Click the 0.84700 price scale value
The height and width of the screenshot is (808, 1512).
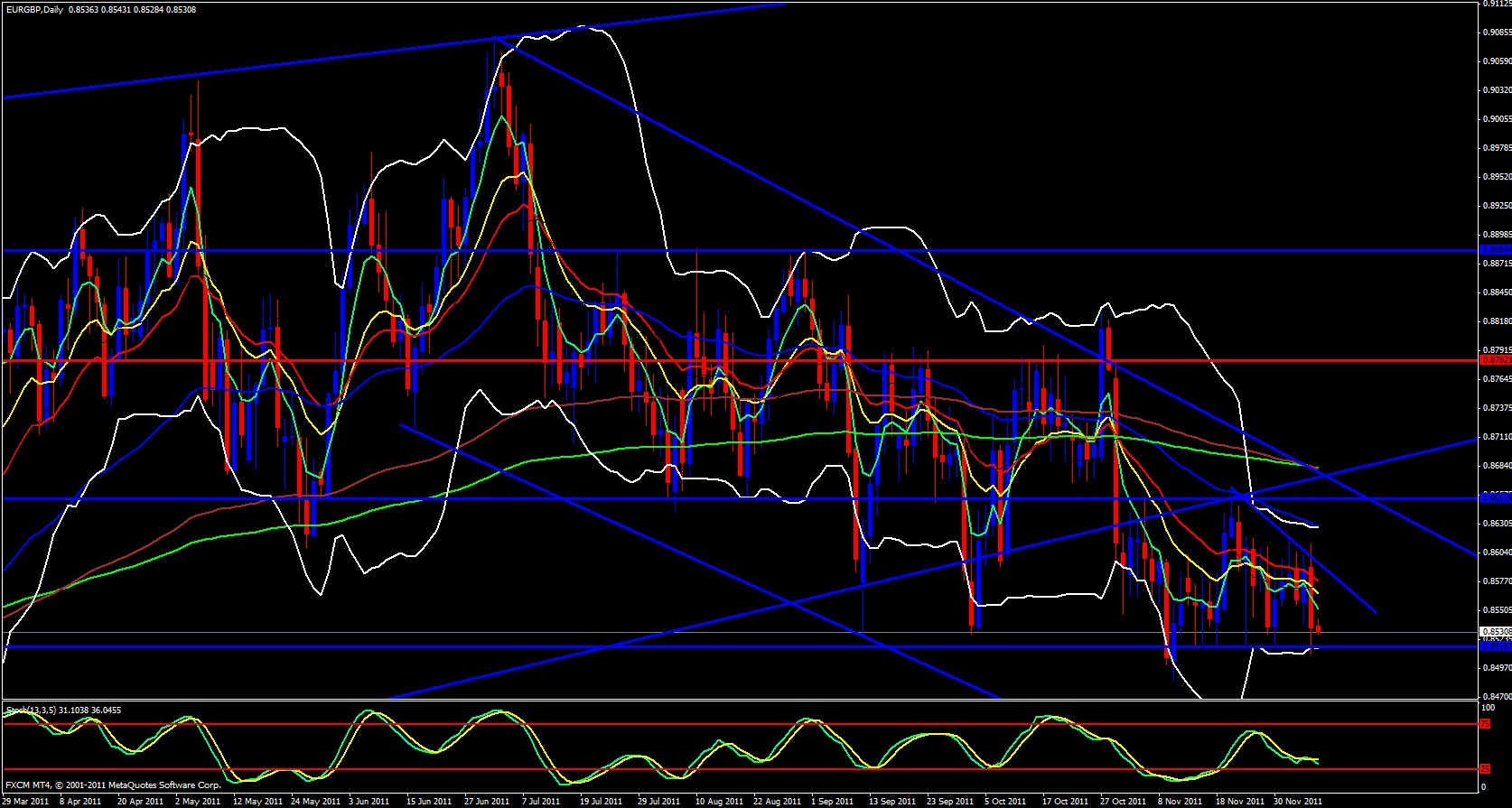pos(1496,697)
